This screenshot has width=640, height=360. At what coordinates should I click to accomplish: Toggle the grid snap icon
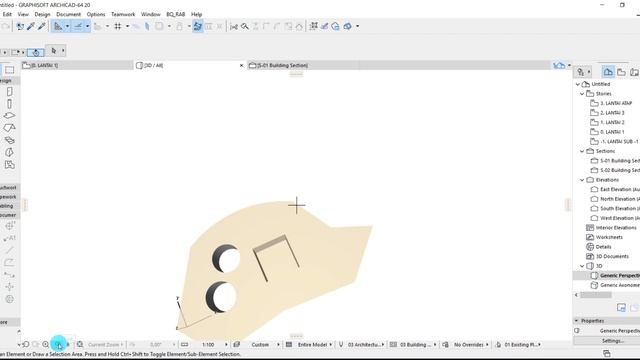(118, 27)
